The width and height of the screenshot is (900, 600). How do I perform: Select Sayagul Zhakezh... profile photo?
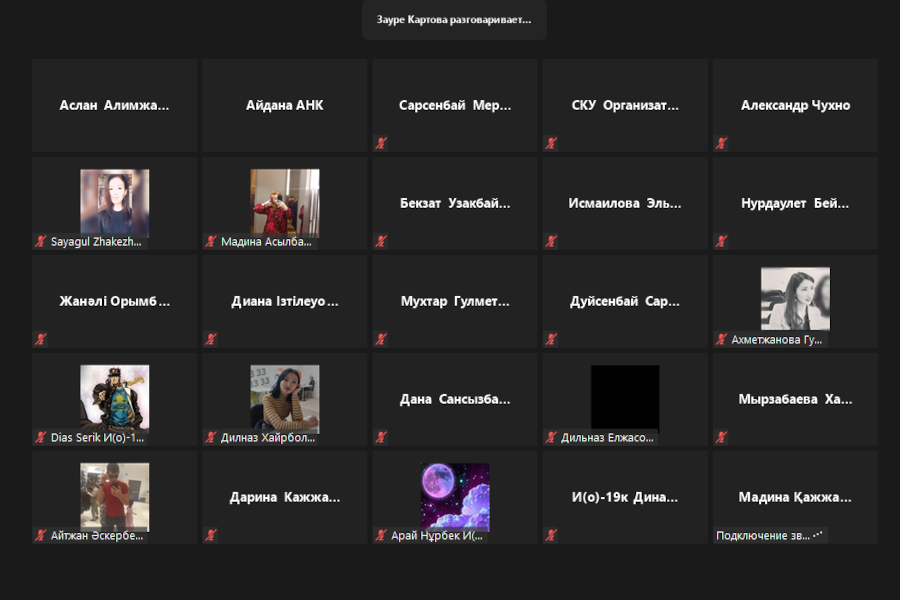point(115,203)
